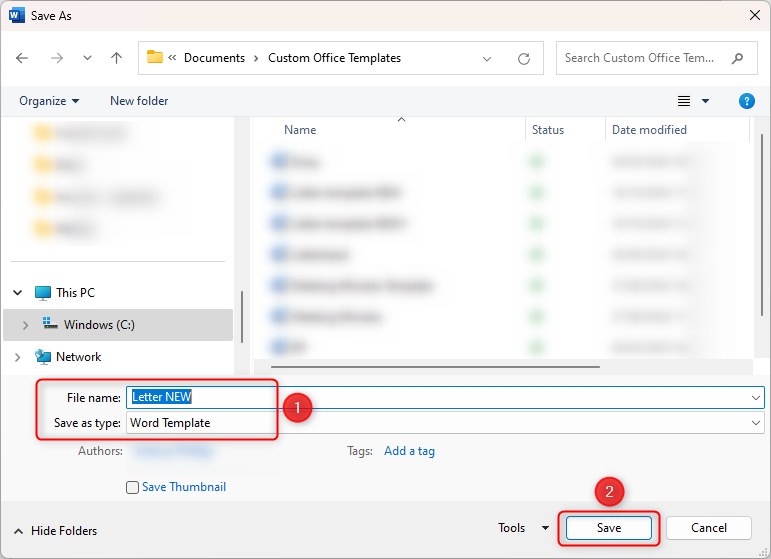Go forward using the forward arrow
Viewport: 771px width, 559px height.
point(57,58)
